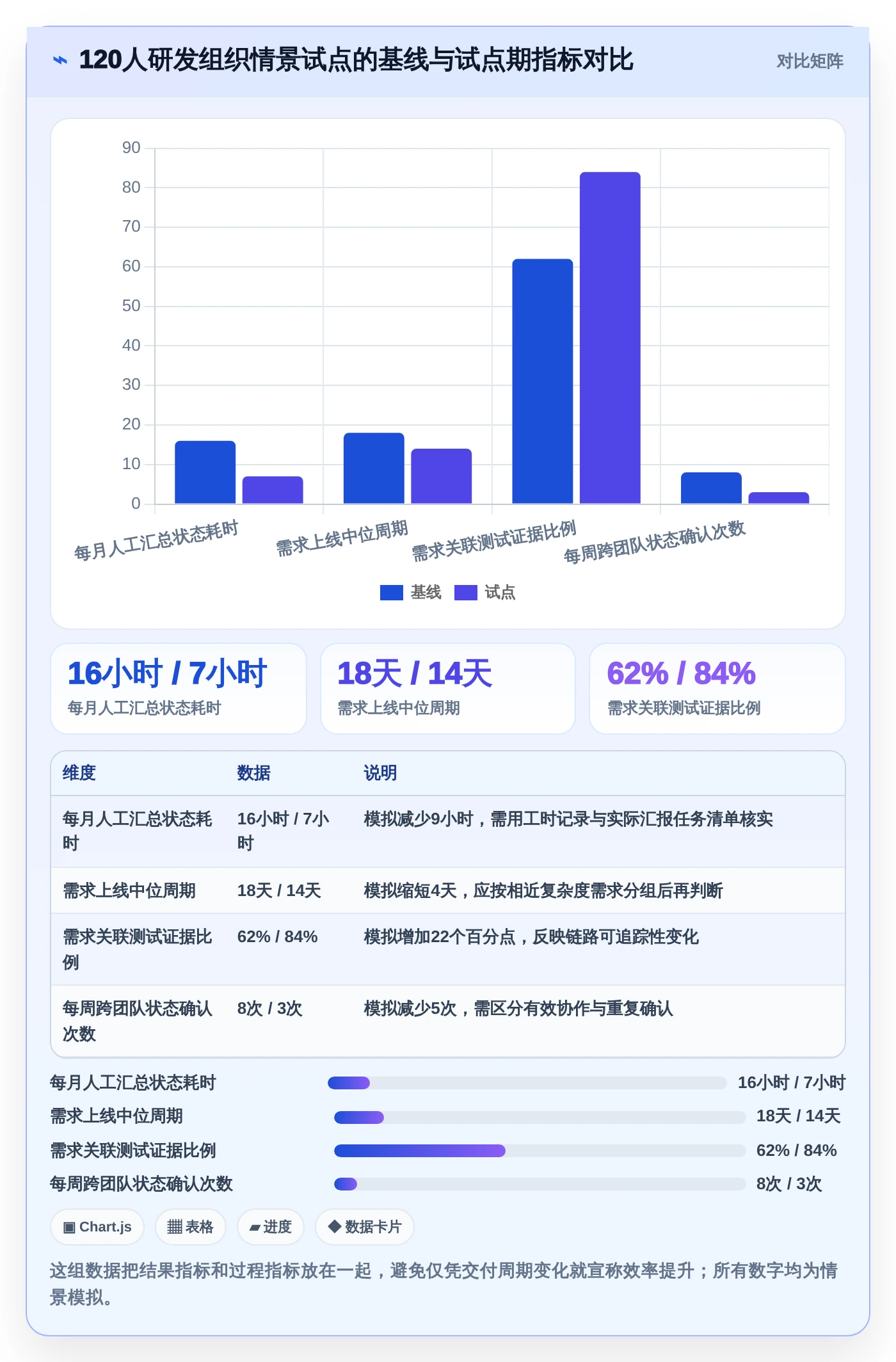
Task: Click the 数据 column header
Action: pos(254,773)
